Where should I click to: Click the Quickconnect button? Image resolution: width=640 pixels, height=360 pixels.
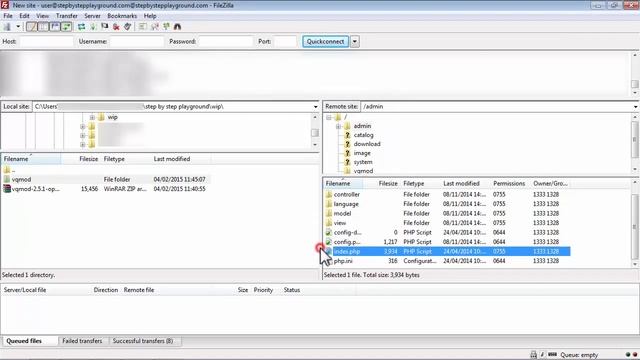[325, 41]
